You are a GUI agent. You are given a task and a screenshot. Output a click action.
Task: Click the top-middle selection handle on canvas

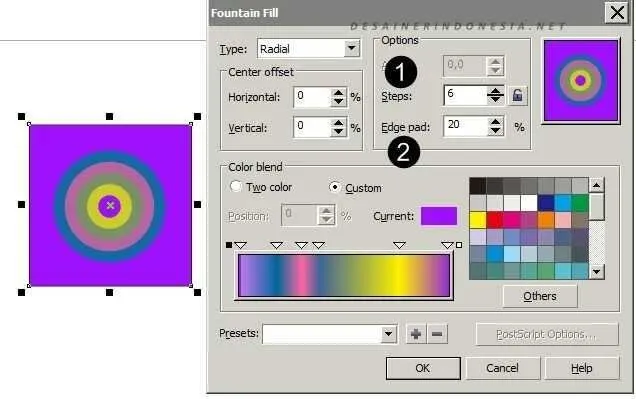click(109, 116)
